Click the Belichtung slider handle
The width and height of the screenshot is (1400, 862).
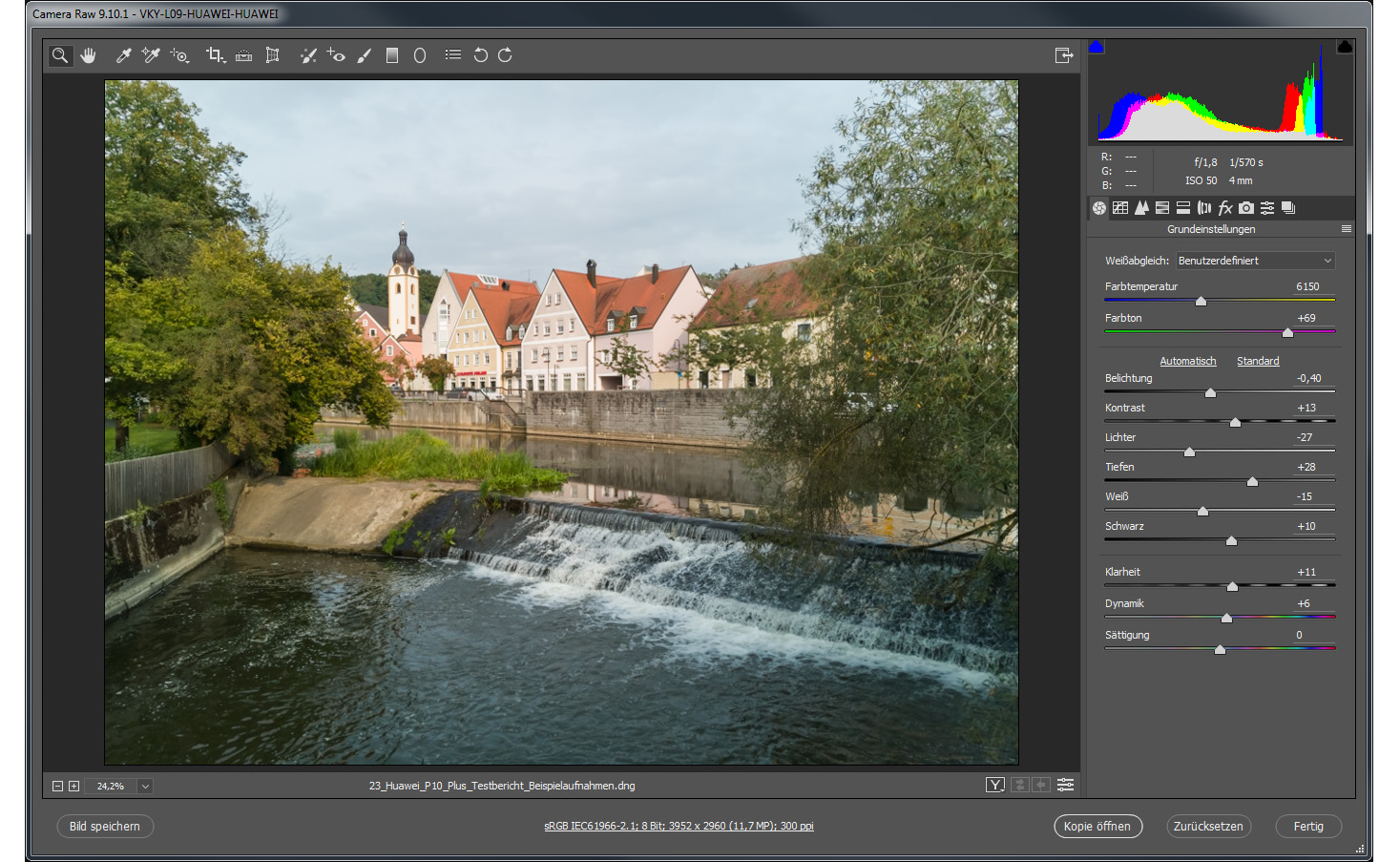(1210, 393)
